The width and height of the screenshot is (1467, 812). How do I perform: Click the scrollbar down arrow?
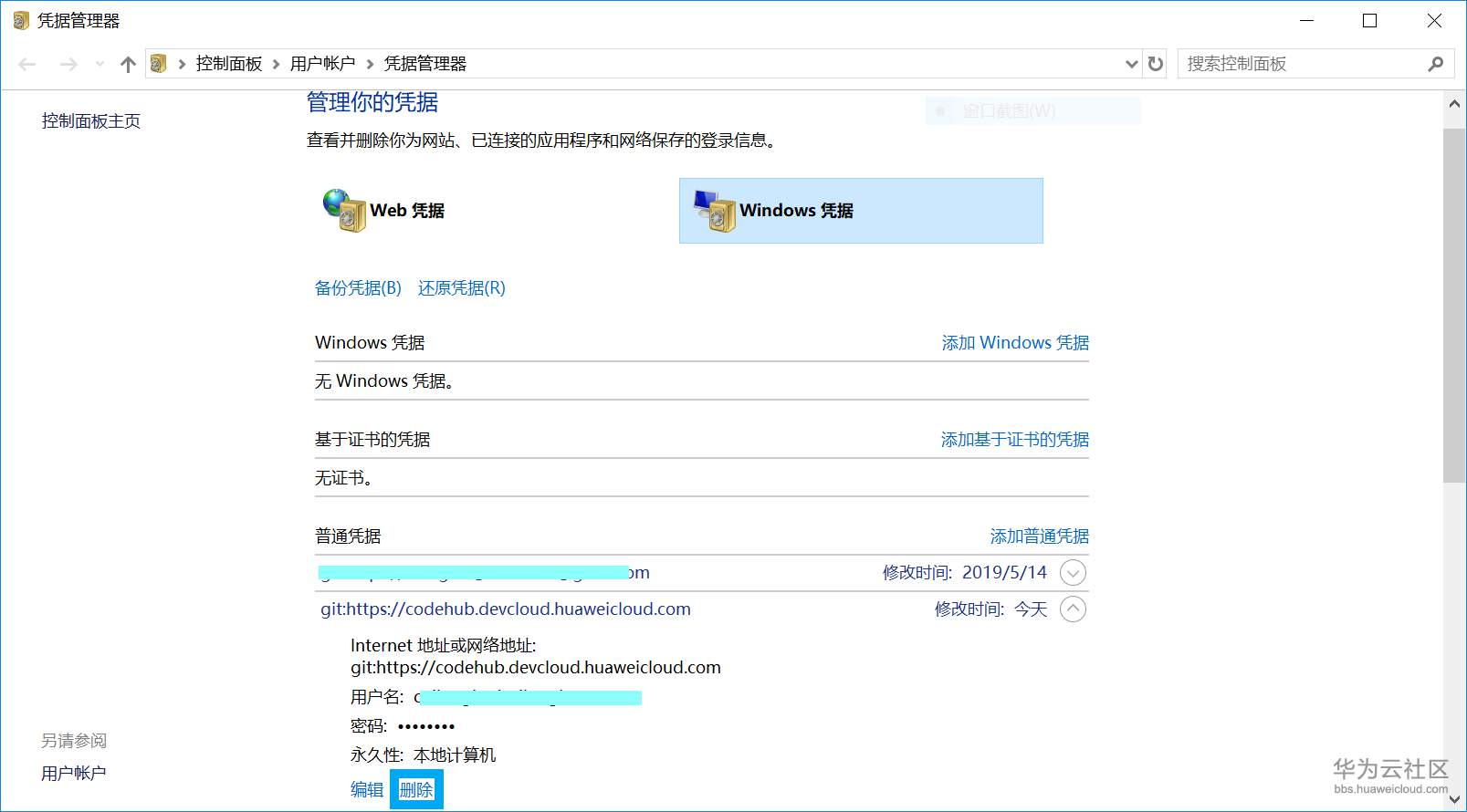[x=1454, y=799]
